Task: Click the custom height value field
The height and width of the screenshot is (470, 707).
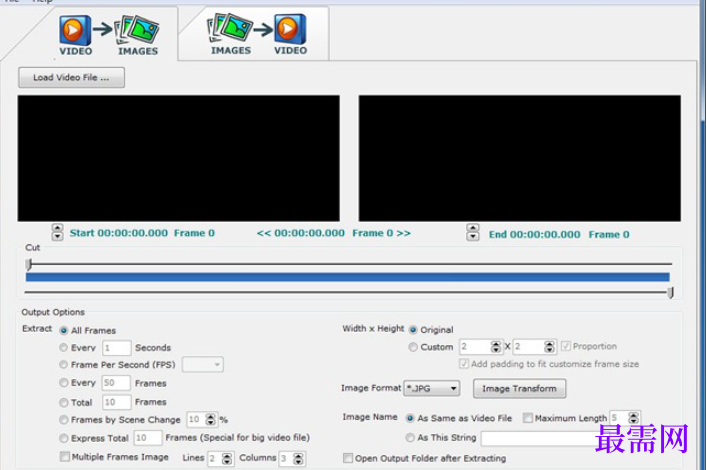Action: pyautogui.click(x=528, y=346)
